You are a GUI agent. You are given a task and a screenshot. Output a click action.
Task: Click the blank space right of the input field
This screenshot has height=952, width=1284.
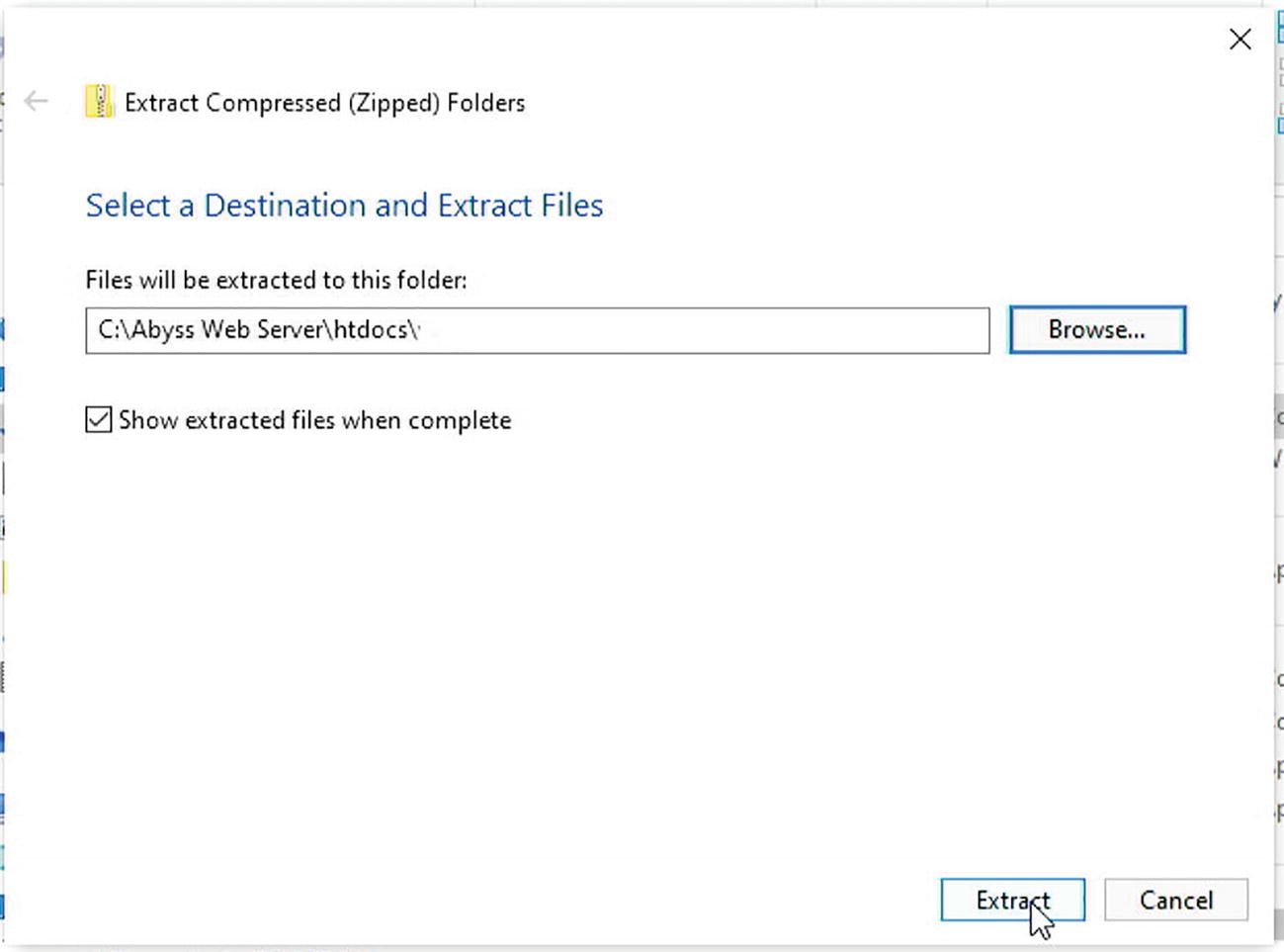coord(1226,330)
